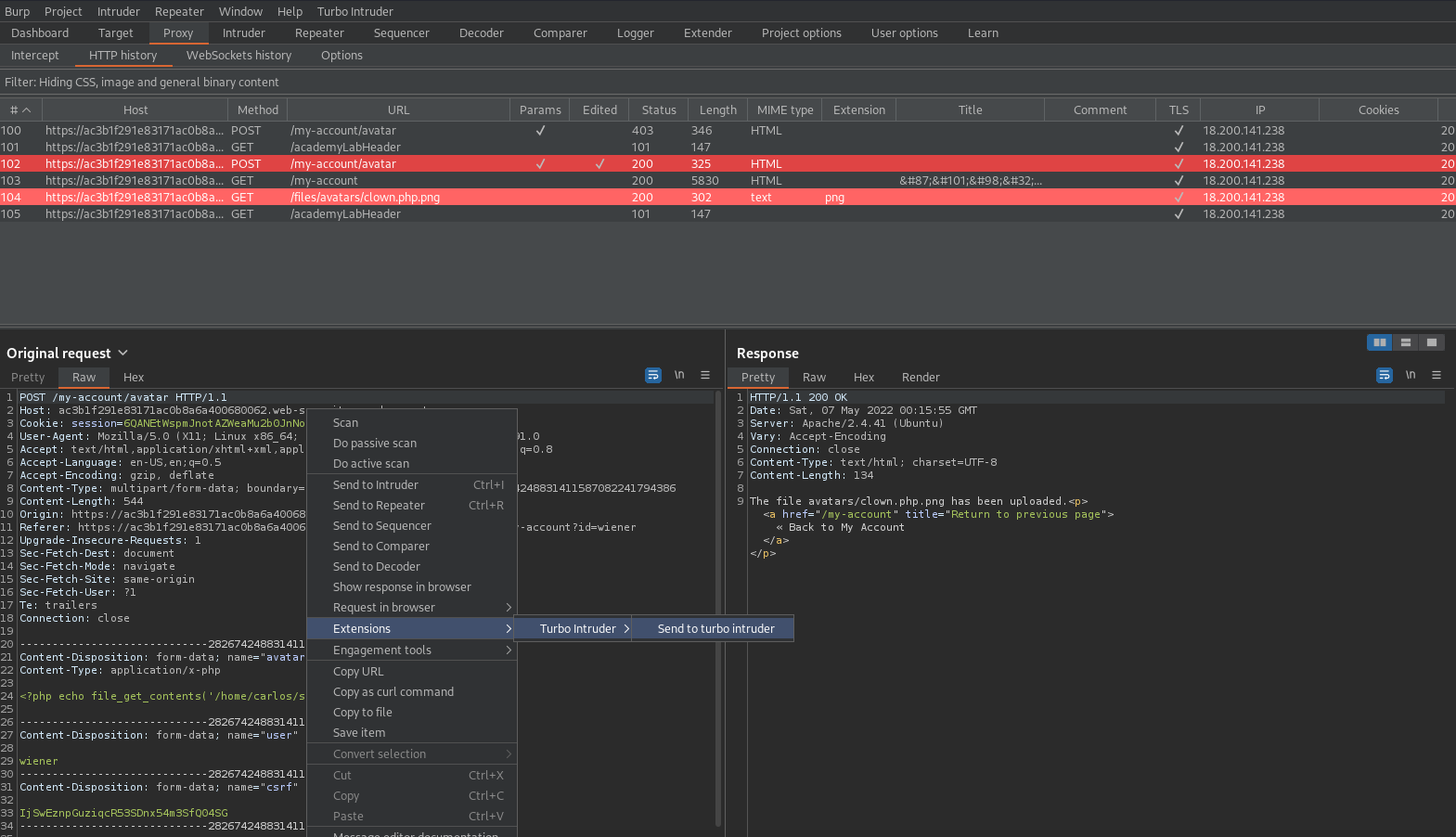Viewport: 1456px width, 837px height.
Task: Toggle word wrap icon in request panel
Action: coord(653,375)
